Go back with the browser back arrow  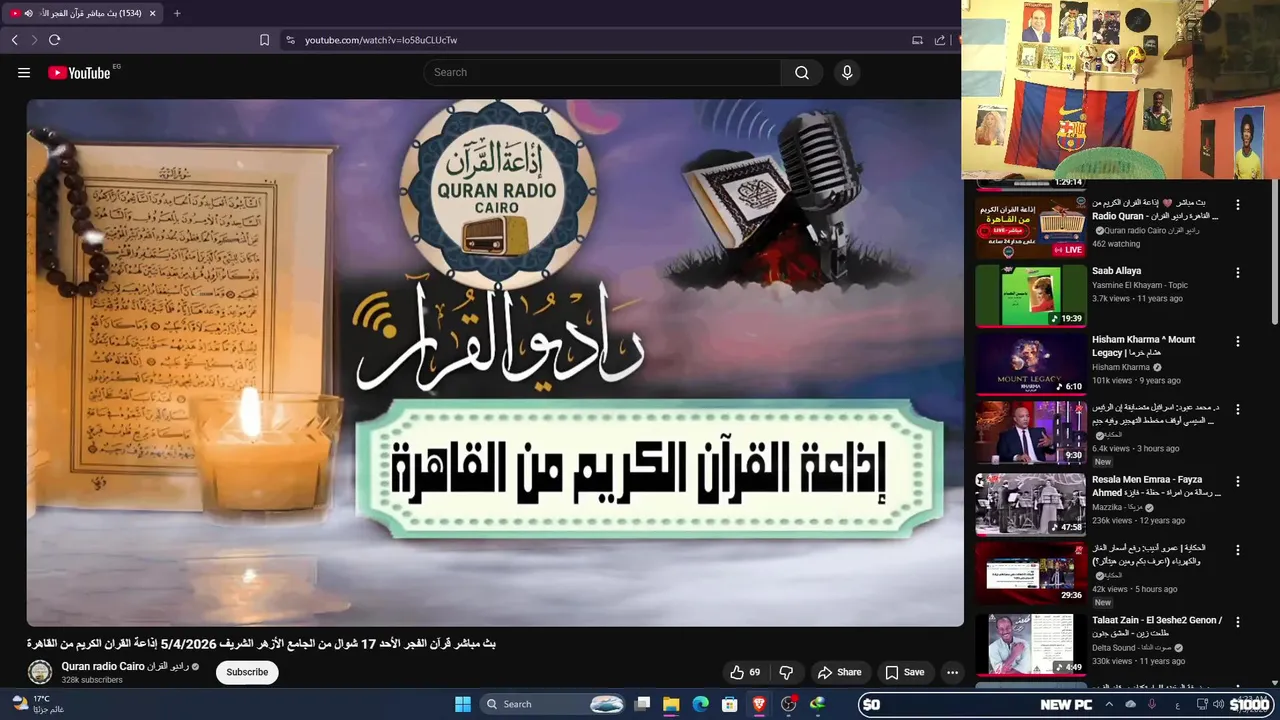click(x=14, y=40)
